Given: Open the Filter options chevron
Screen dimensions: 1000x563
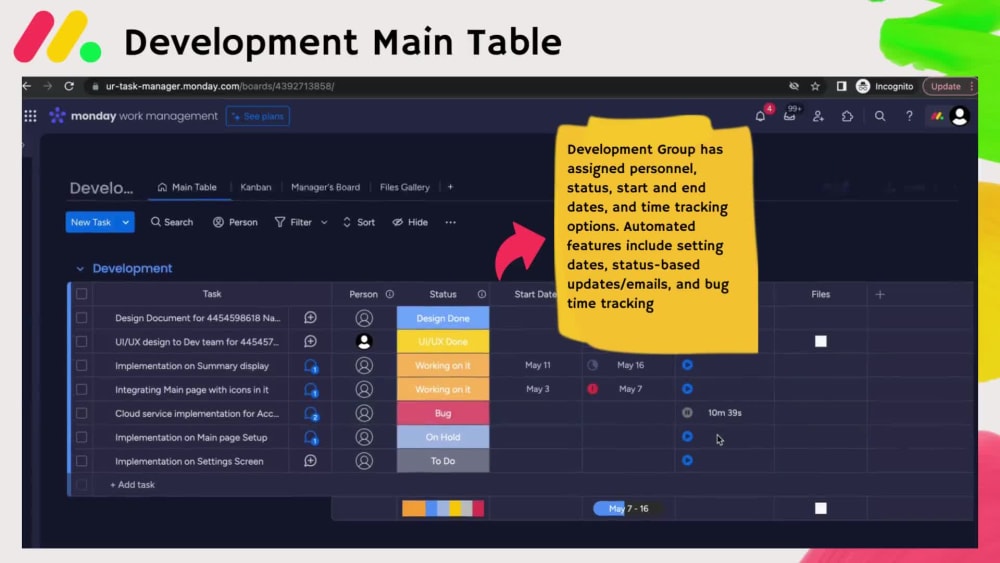Looking at the screenshot, I should pyautogui.click(x=324, y=222).
